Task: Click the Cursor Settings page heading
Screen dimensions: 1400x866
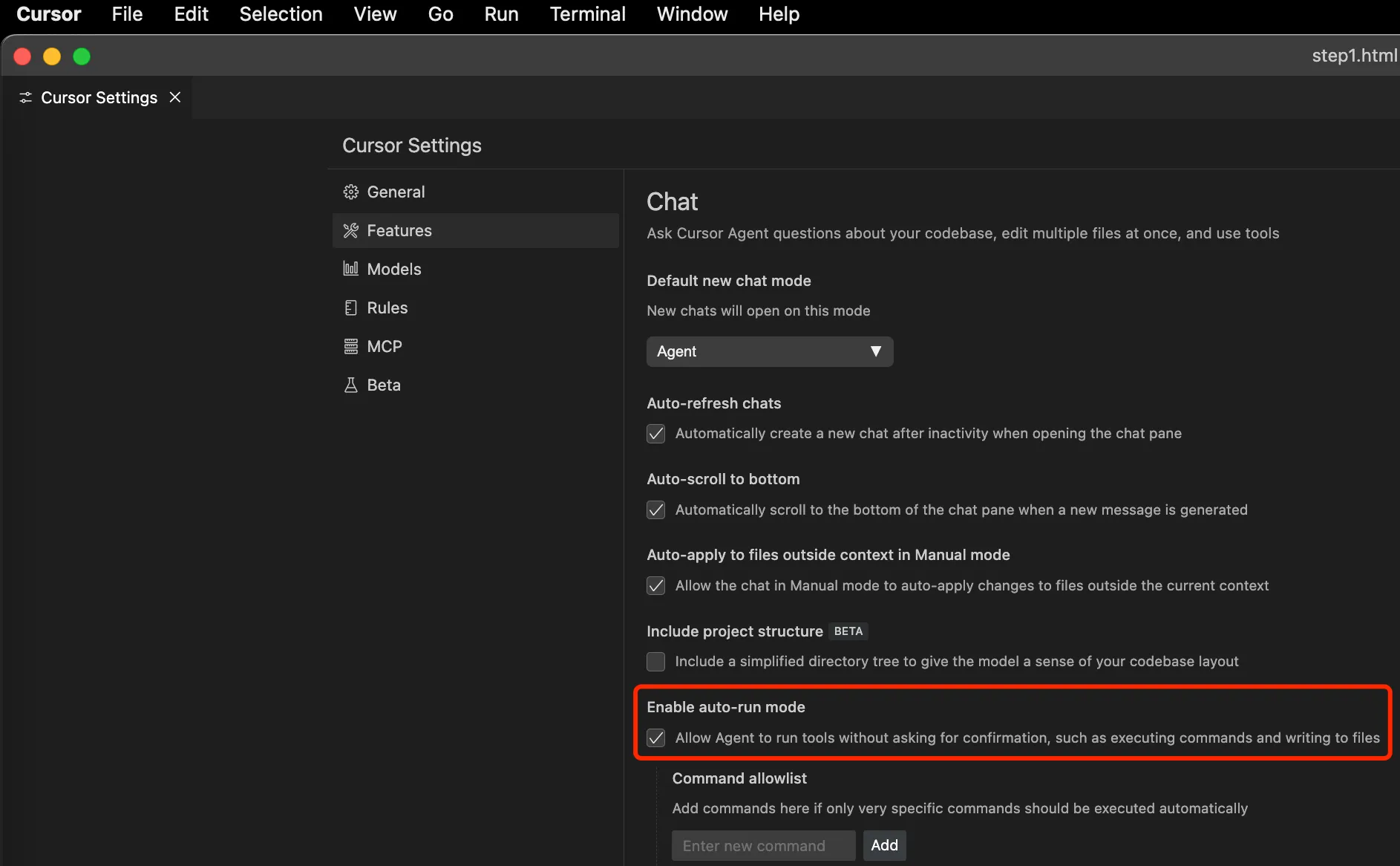Action: (411, 146)
